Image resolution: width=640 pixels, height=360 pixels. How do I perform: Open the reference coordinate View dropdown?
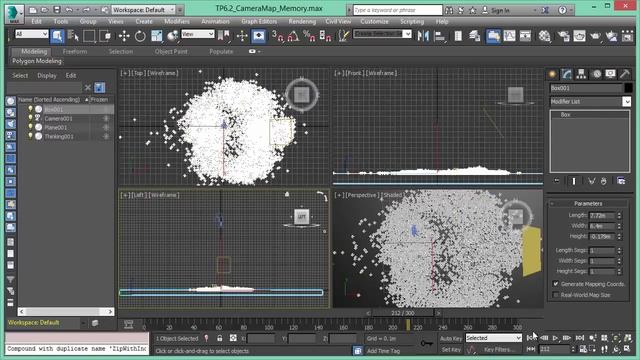coord(198,34)
